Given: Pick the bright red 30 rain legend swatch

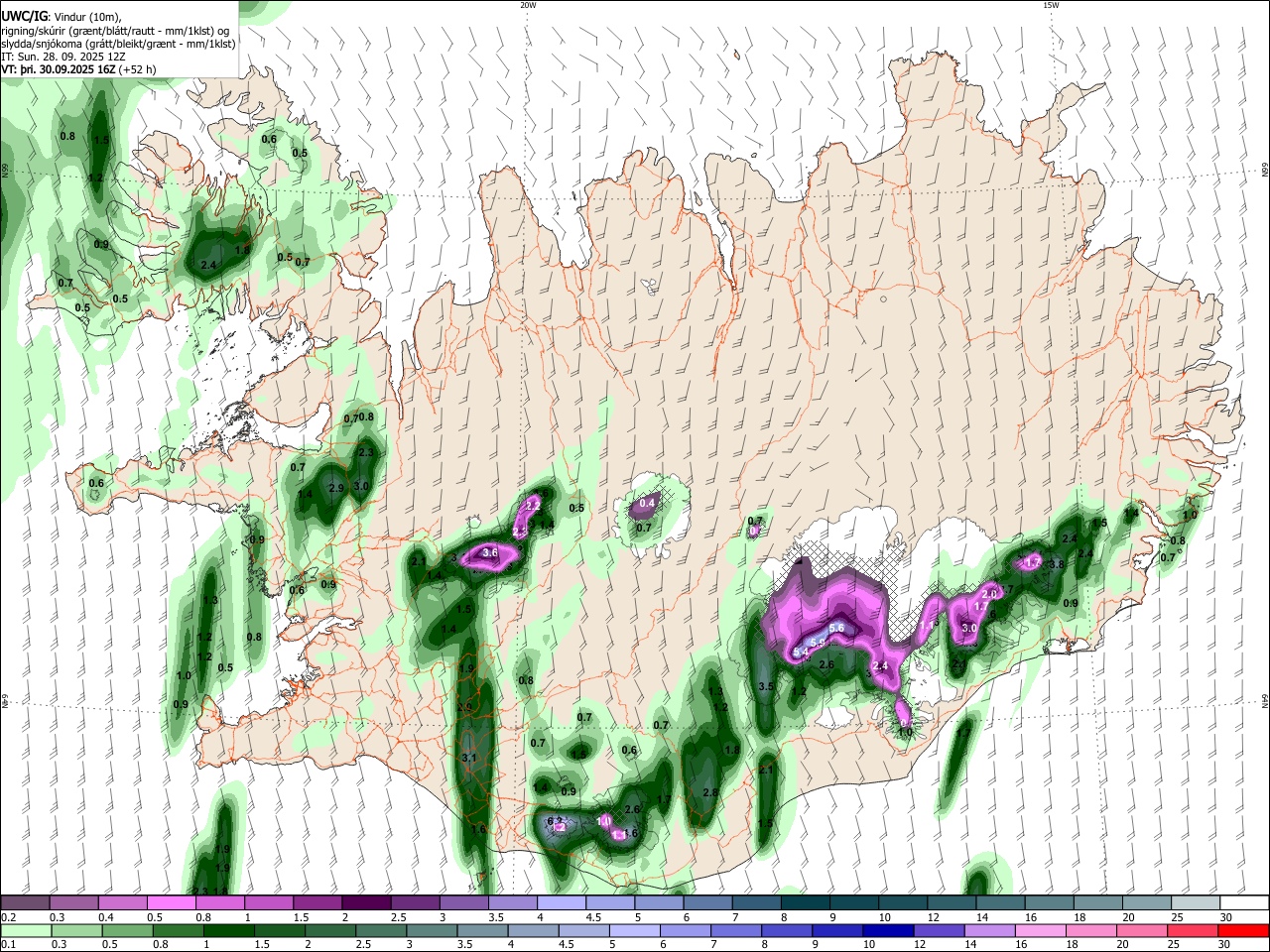Looking at the screenshot, I should click(1243, 930).
